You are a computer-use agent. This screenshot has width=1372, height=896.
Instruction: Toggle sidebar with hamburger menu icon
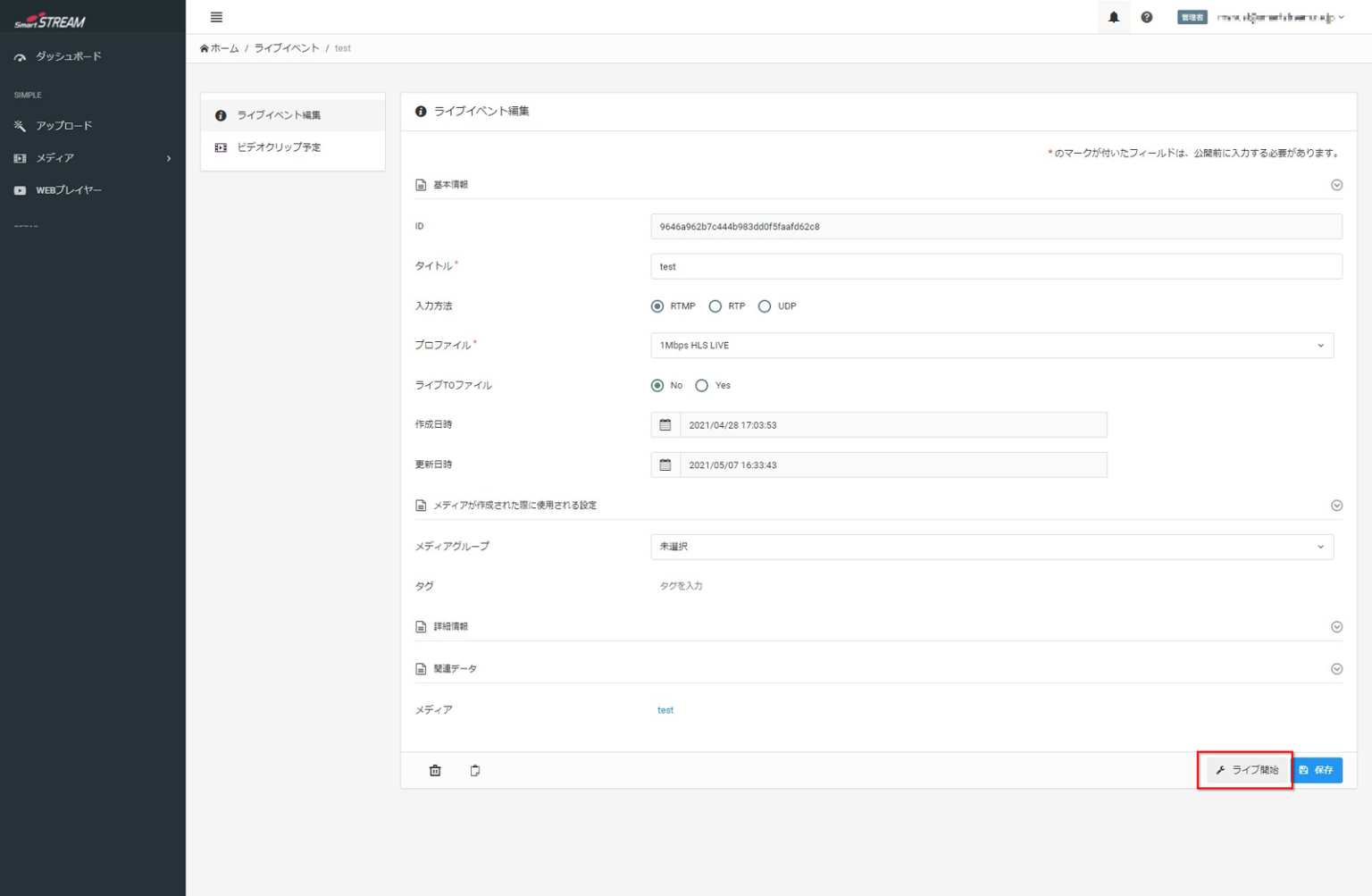coord(216,17)
